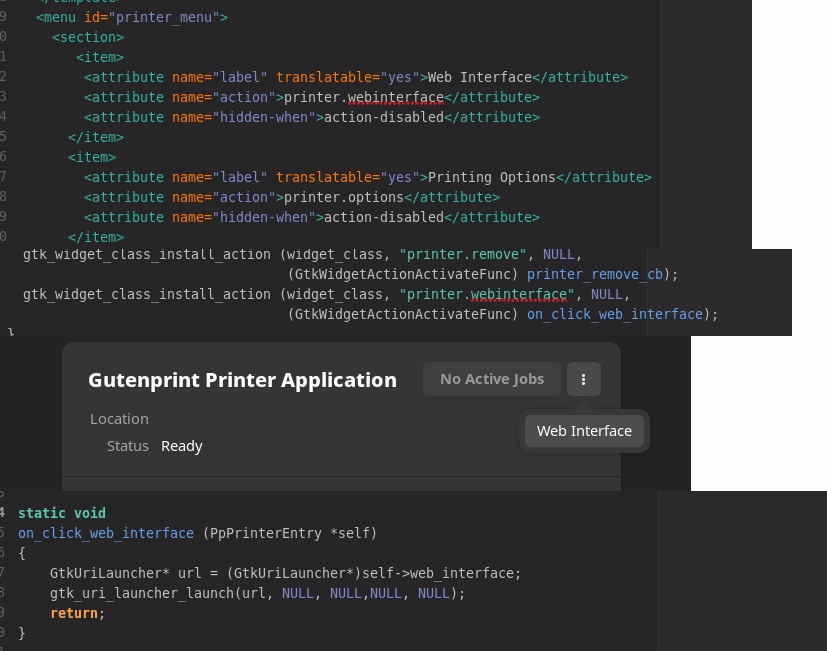Click printer.options in the XML action attribute
The width and height of the screenshot is (827, 651).
click(343, 197)
